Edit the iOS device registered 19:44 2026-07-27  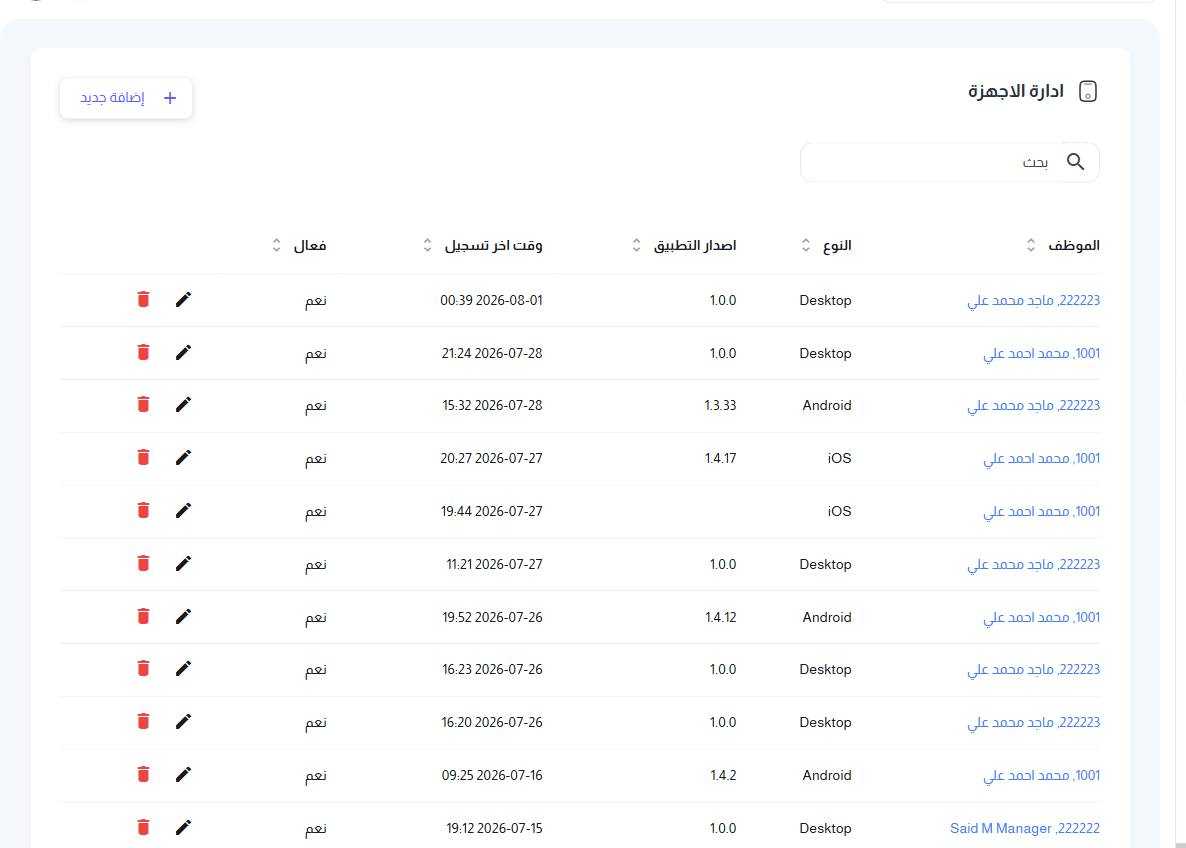(x=183, y=511)
